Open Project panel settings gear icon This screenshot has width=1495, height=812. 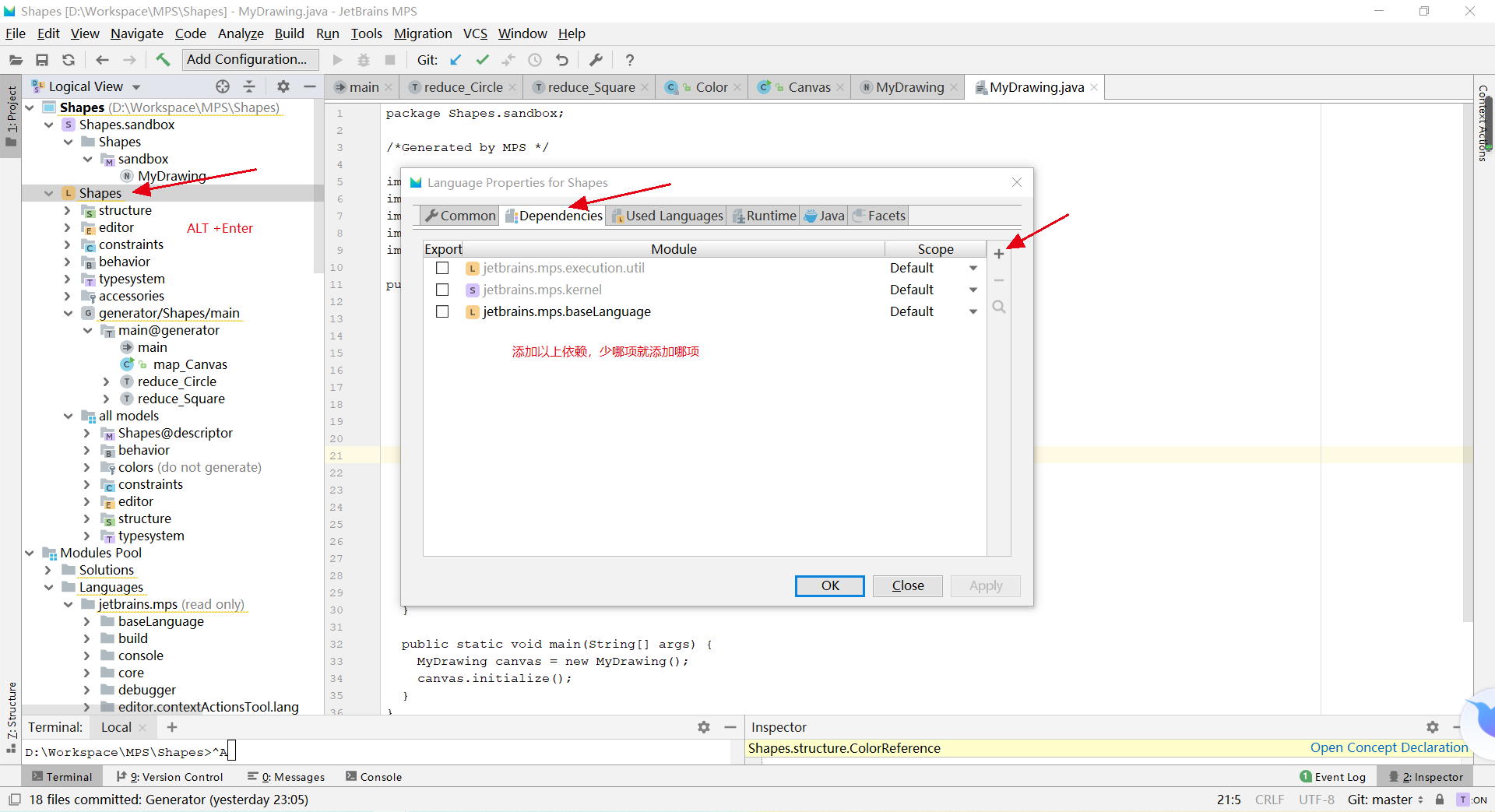pyautogui.click(x=283, y=86)
